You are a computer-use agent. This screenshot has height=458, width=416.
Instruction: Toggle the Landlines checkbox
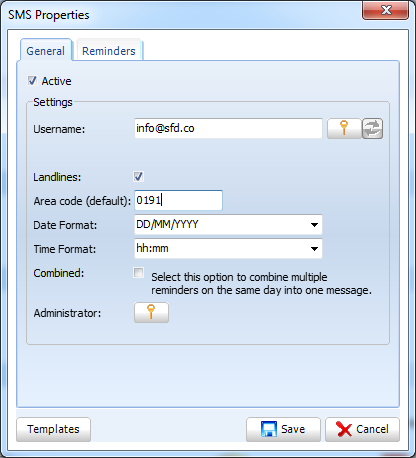coord(139,176)
